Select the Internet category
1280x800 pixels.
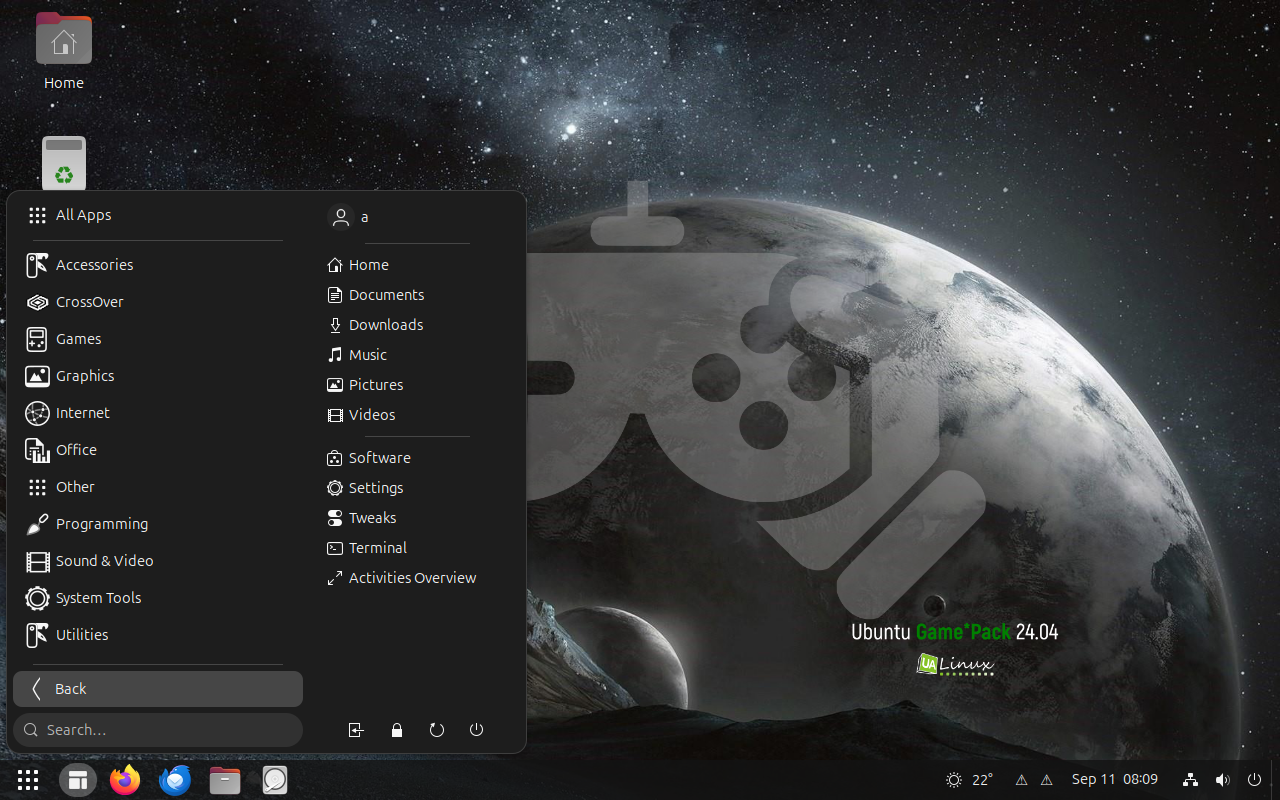(x=82, y=413)
